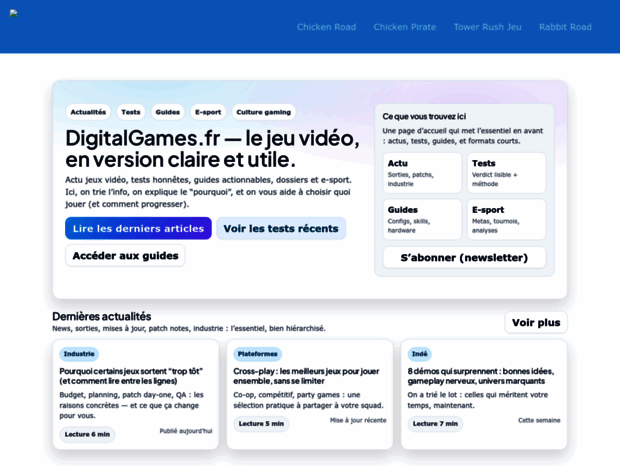Click the News, sorties, mises à jour subtitle

189,328
